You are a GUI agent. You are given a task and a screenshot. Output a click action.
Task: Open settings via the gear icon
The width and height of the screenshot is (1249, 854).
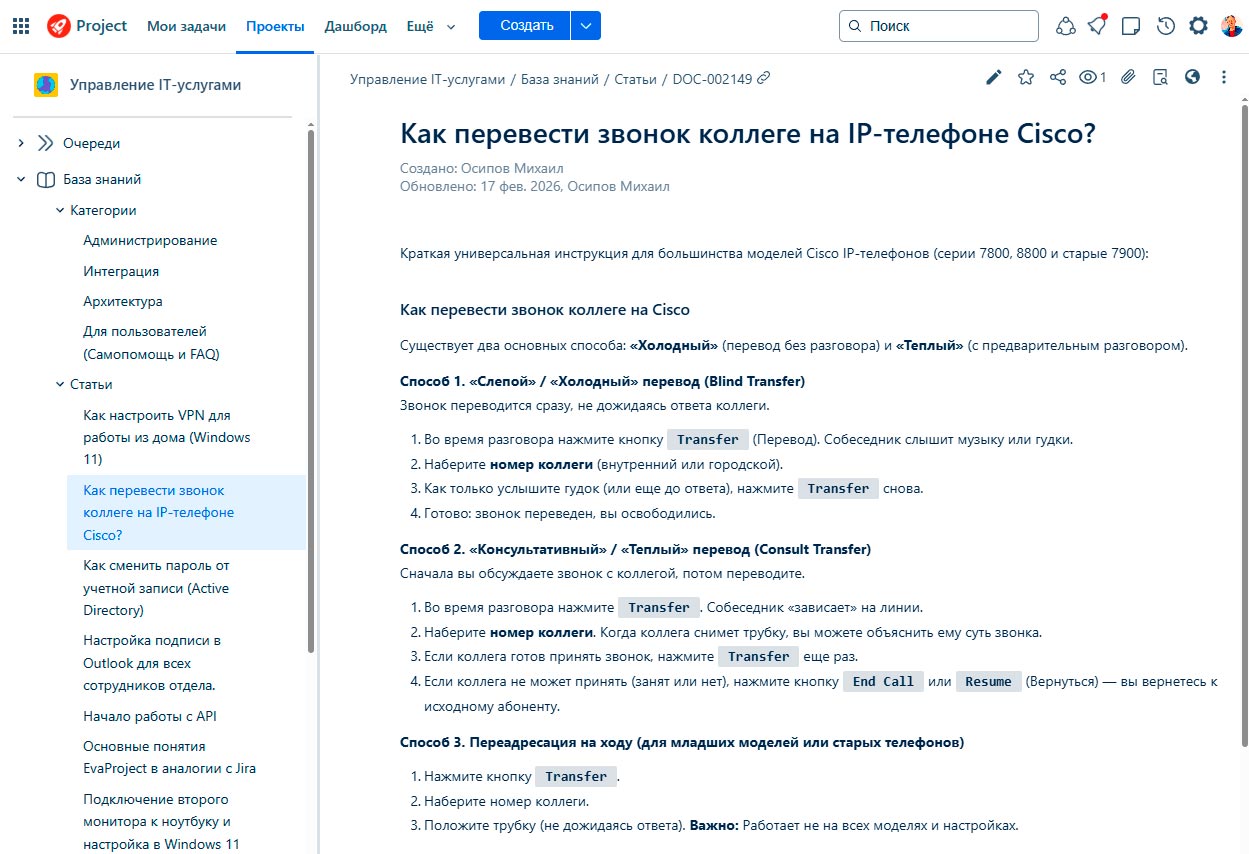(1198, 26)
